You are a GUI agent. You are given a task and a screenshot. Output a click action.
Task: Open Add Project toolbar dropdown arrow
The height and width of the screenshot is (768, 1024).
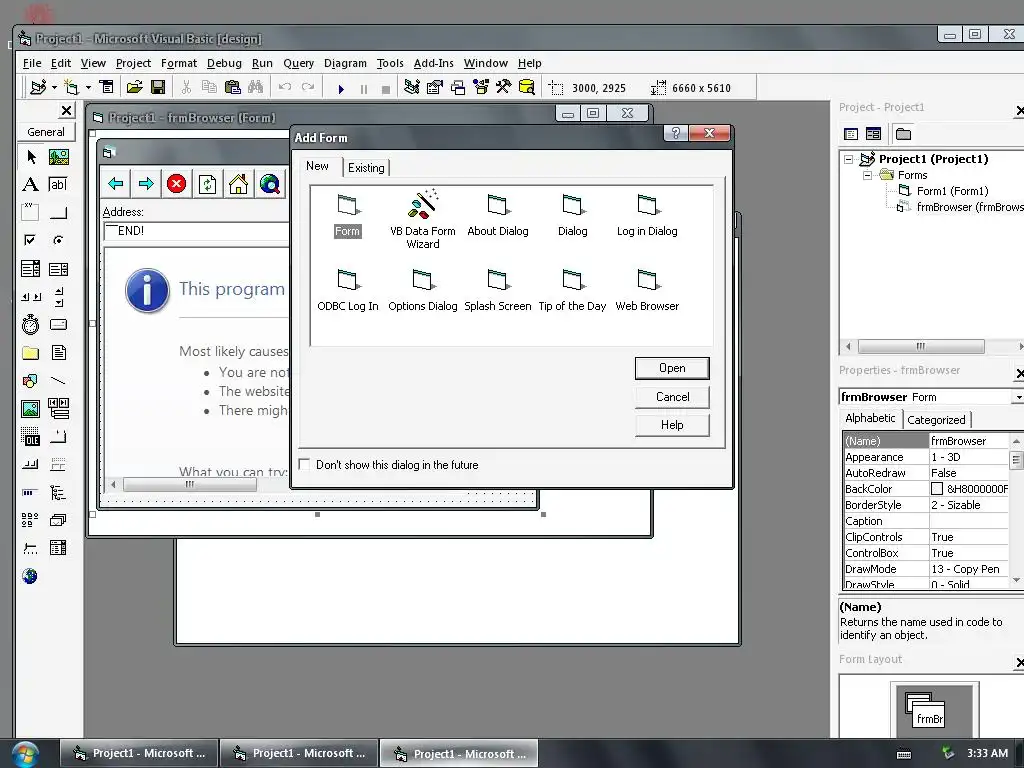54,87
